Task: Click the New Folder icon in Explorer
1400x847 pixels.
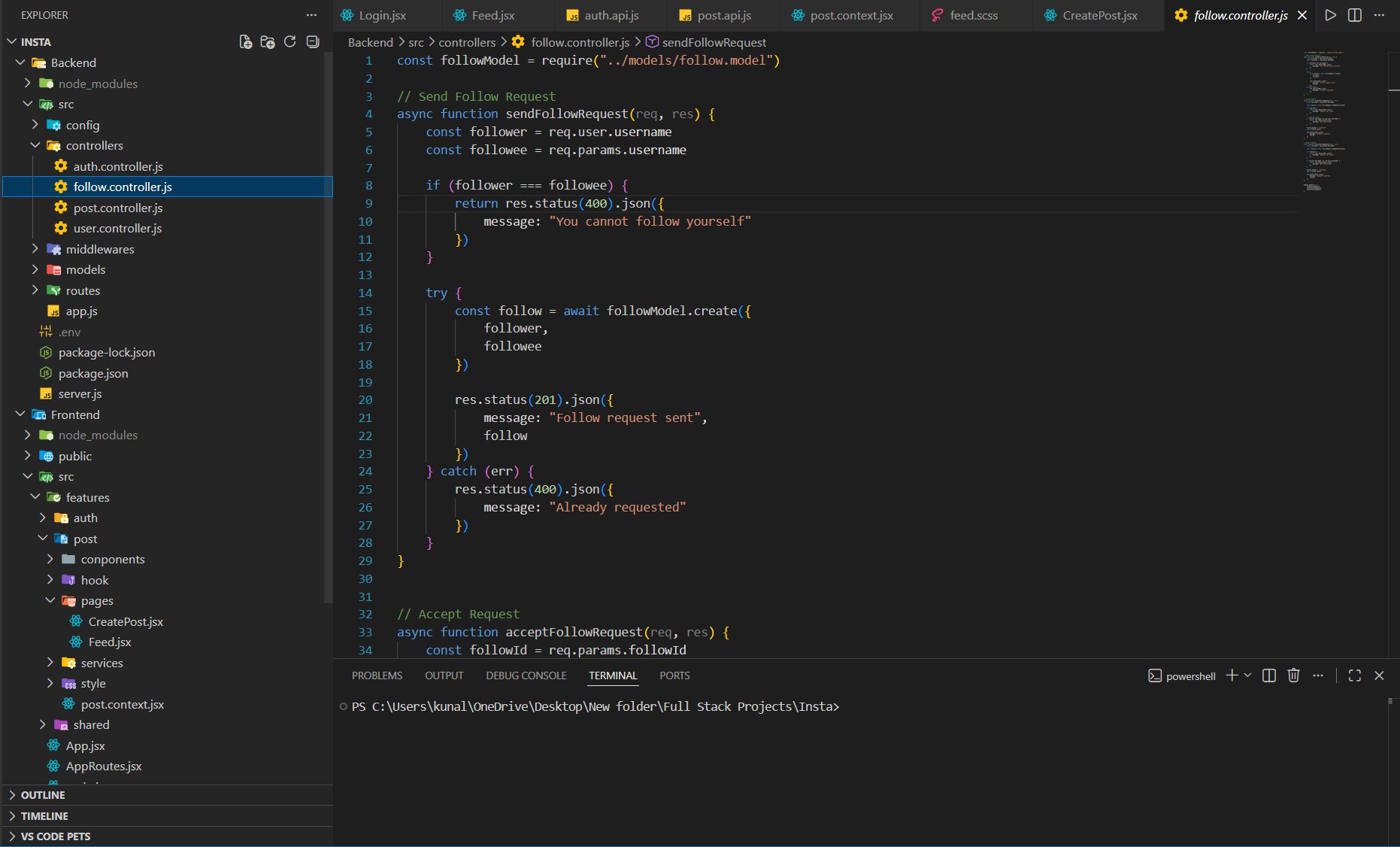Action: (x=267, y=42)
